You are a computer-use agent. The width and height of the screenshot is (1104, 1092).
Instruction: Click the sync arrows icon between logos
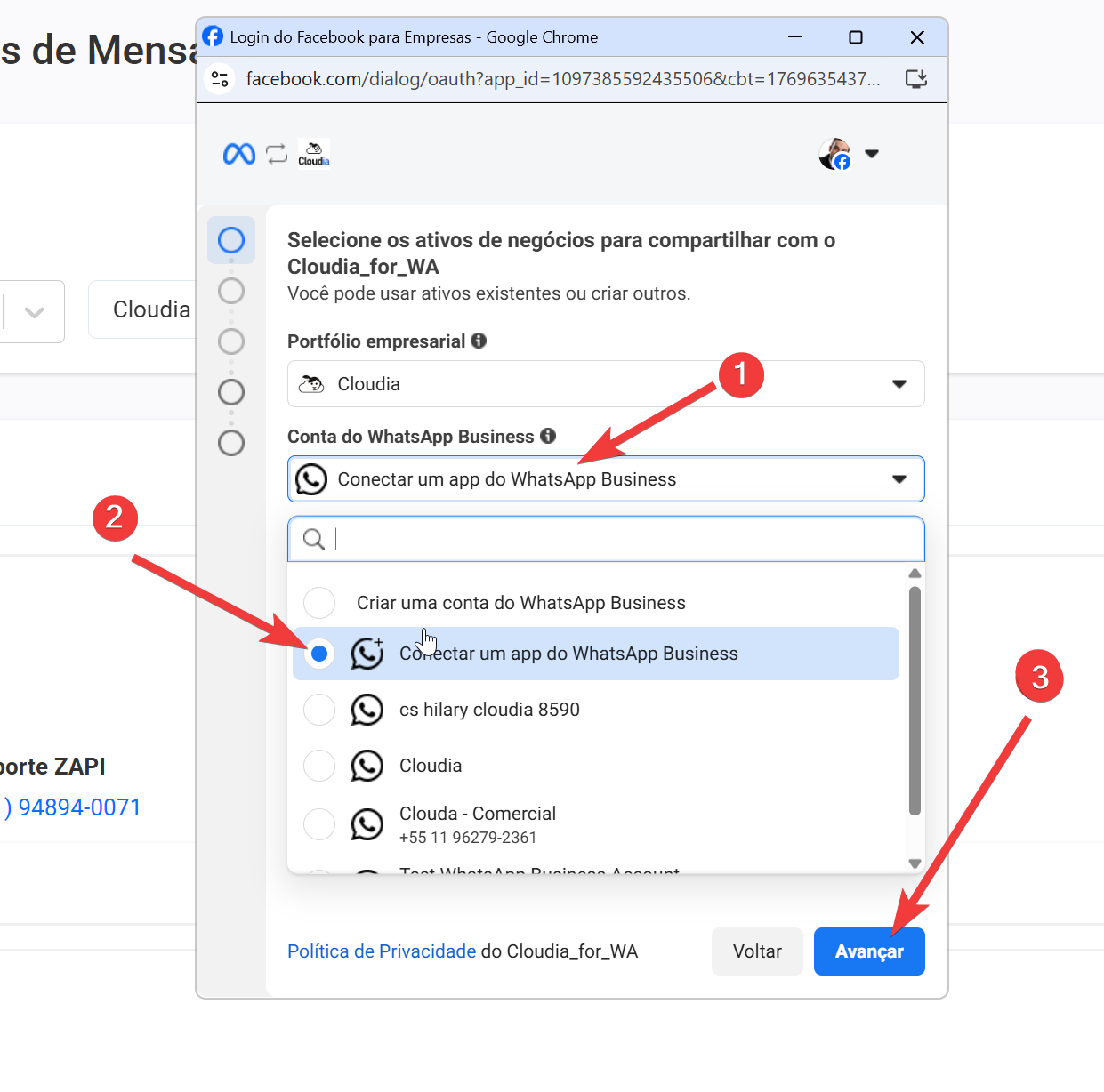[277, 154]
